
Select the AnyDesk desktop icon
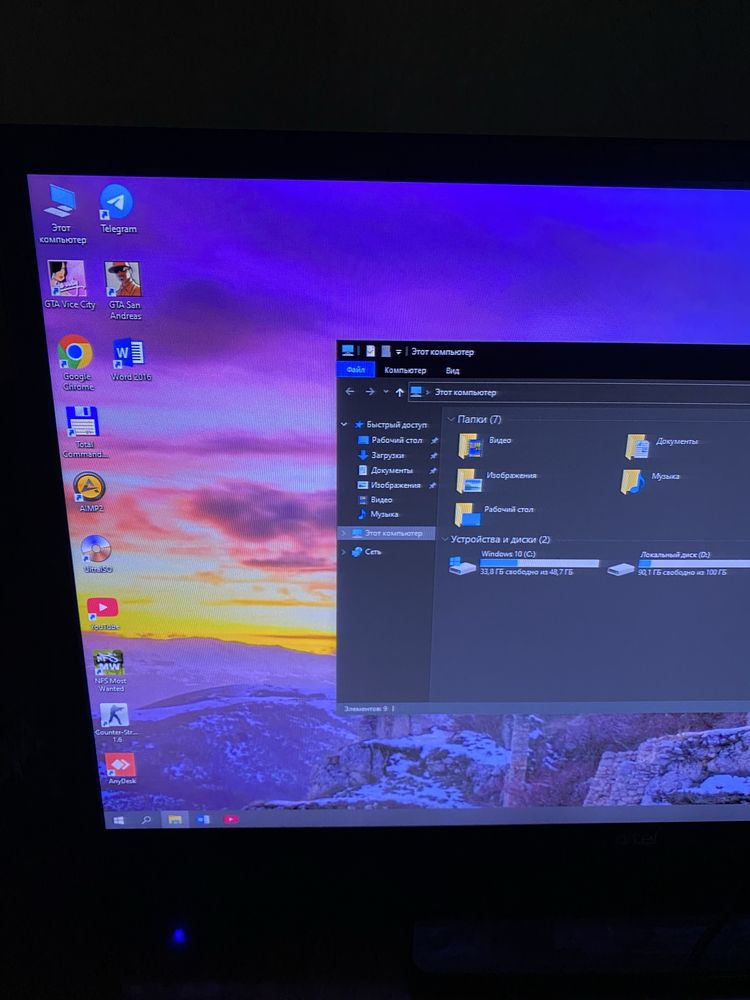[121, 768]
